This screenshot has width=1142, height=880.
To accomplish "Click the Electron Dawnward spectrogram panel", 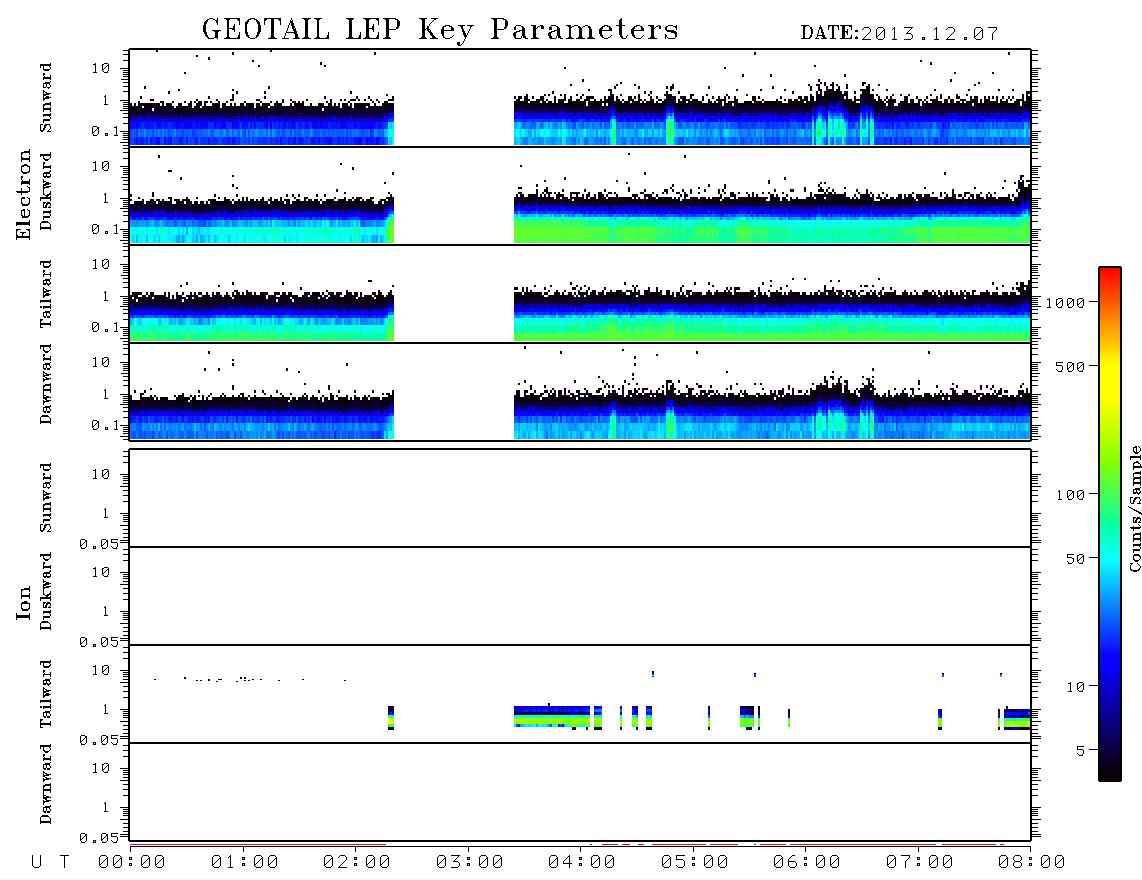I will point(580,392).
